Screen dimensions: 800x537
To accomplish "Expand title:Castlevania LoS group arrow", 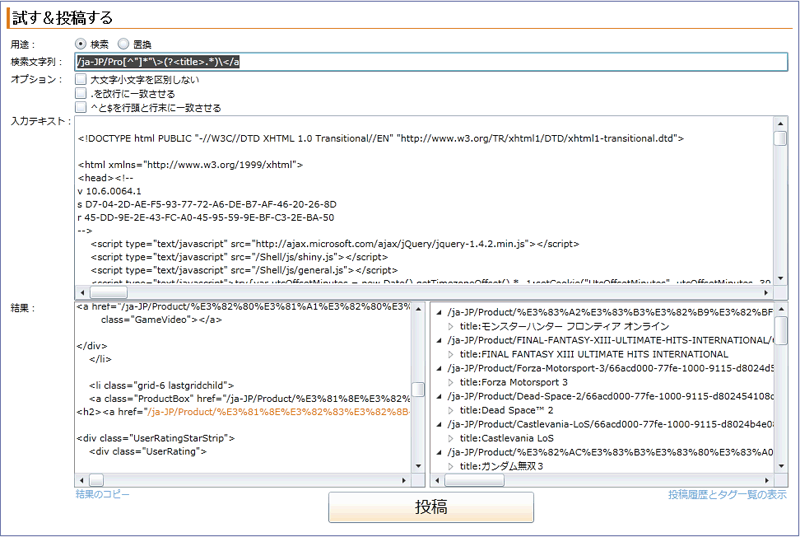I will click(x=451, y=439).
